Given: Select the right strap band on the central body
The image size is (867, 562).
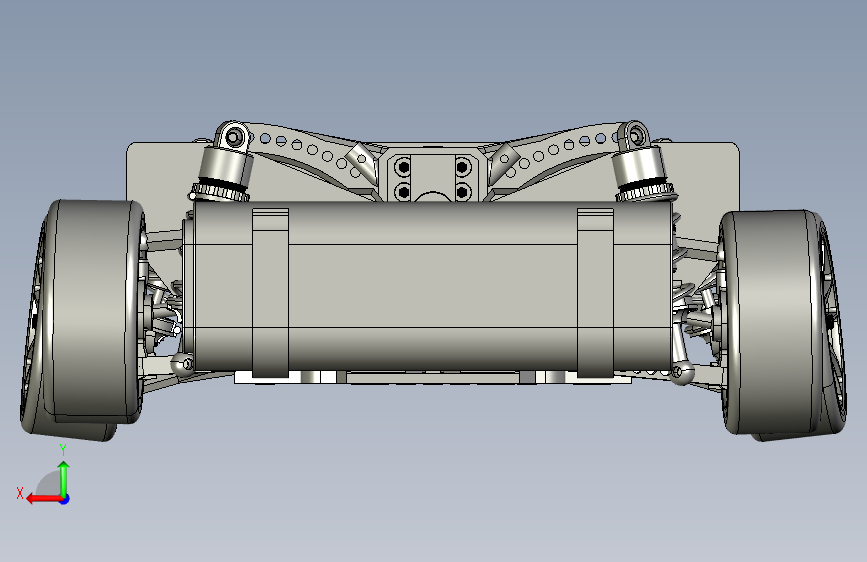Looking at the screenshot, I should point(595,293).
